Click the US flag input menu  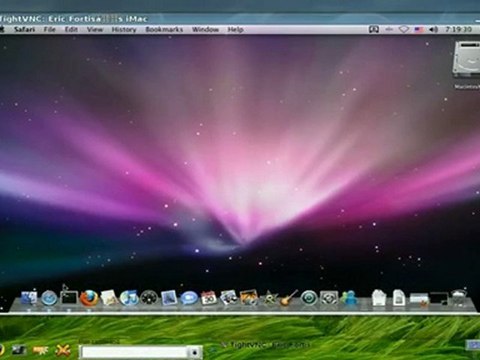419,29
